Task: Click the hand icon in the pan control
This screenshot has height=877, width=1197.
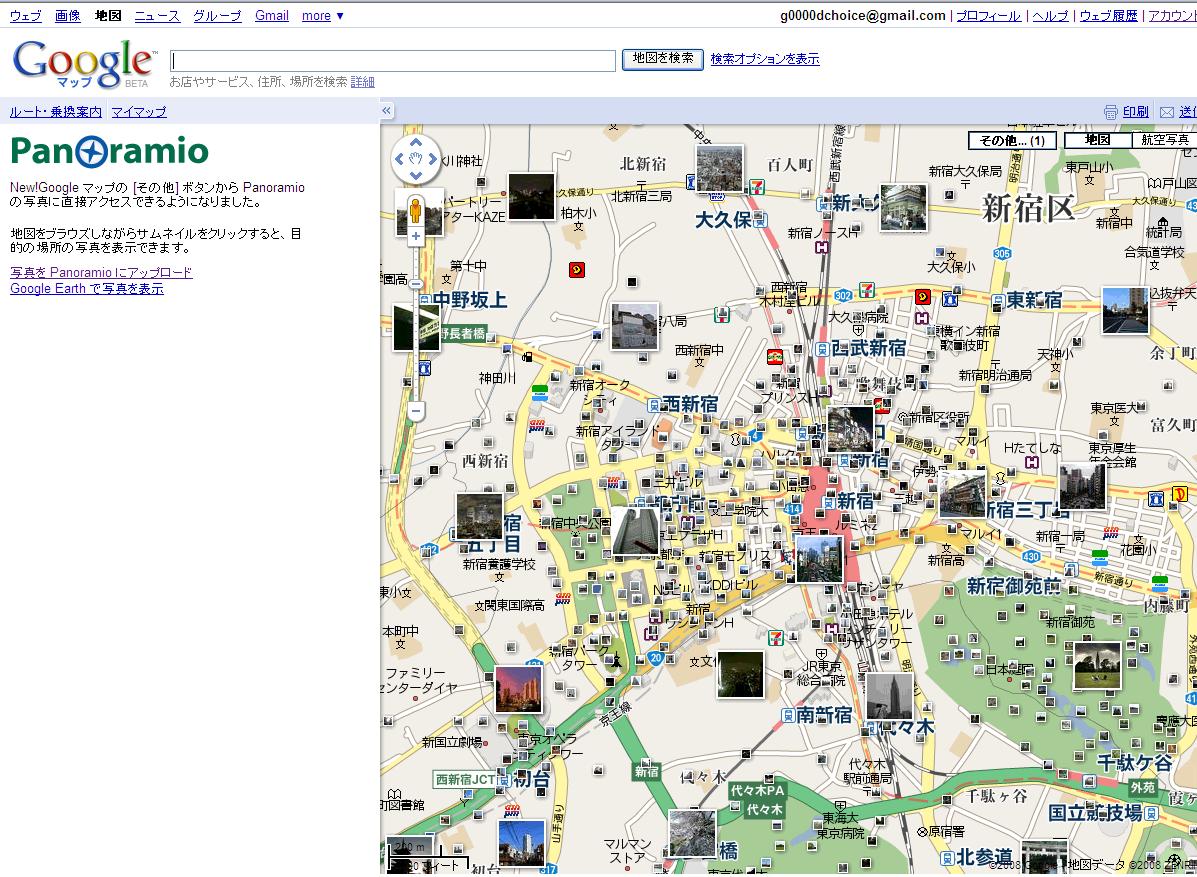Action: (416, 159)
